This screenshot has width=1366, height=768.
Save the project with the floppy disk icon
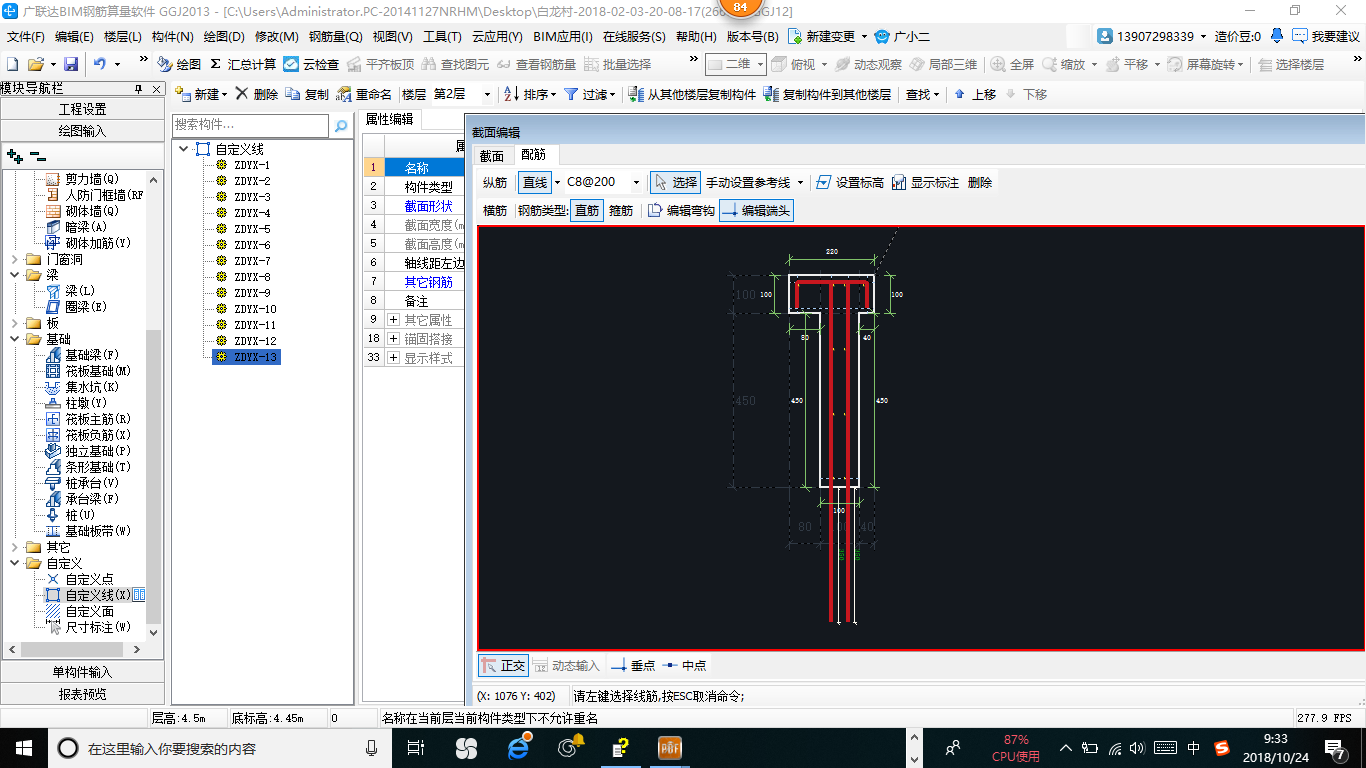[71, 64]
